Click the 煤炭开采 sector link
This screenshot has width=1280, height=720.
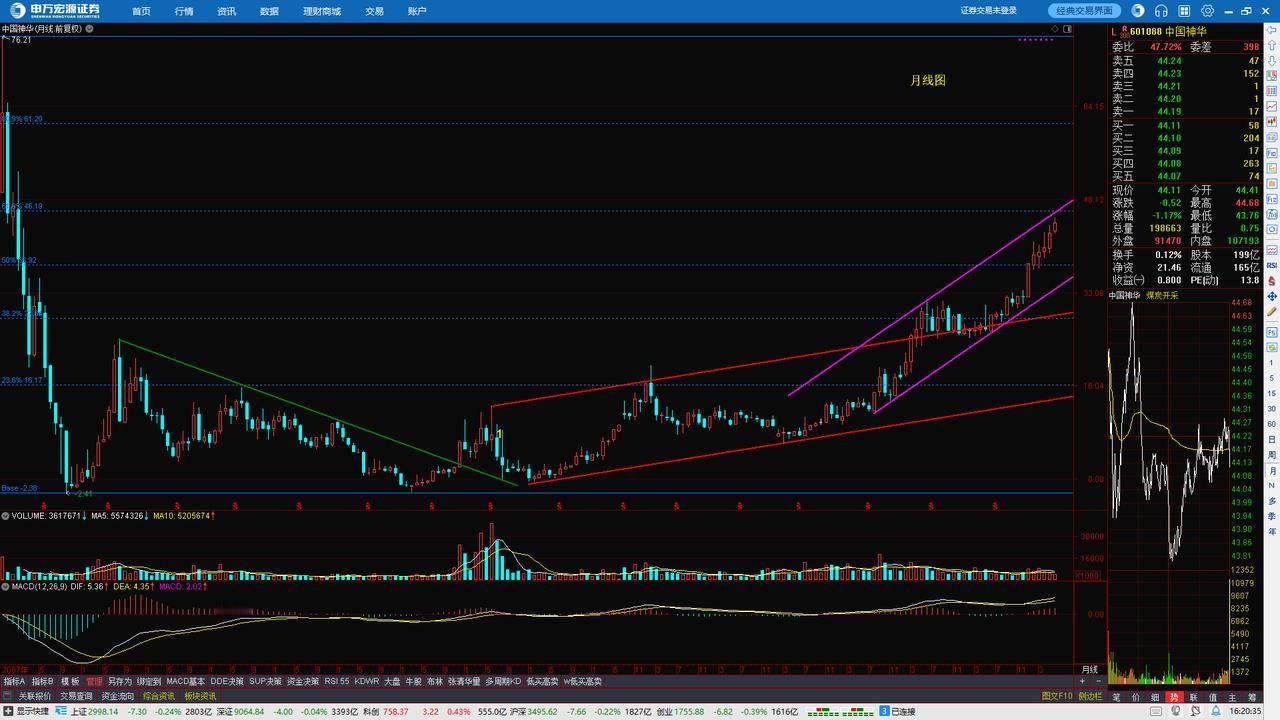click(1162, 296)
